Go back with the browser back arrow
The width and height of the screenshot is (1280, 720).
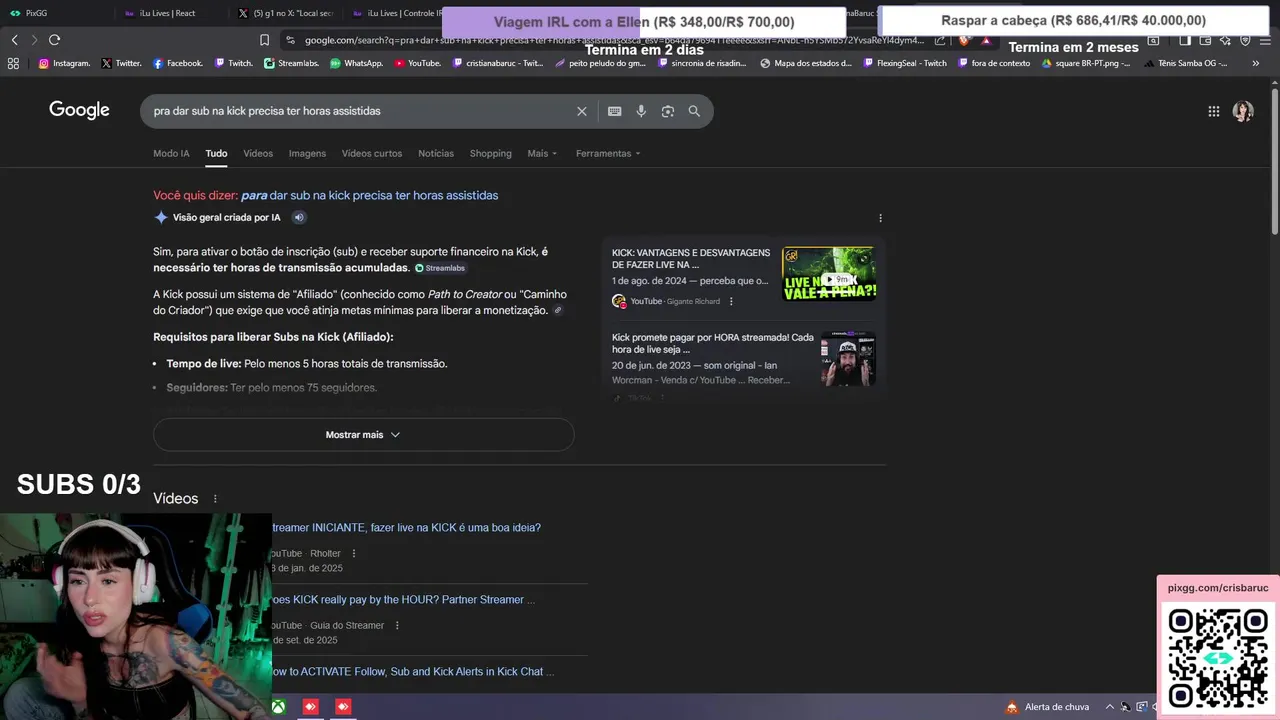click(x=14, y=40)
